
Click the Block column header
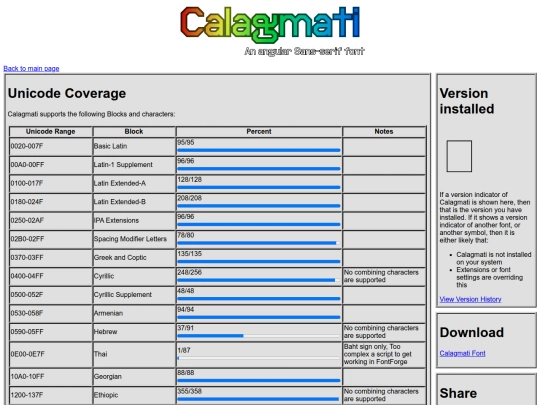pyautogui.click(x=134, y=132)
